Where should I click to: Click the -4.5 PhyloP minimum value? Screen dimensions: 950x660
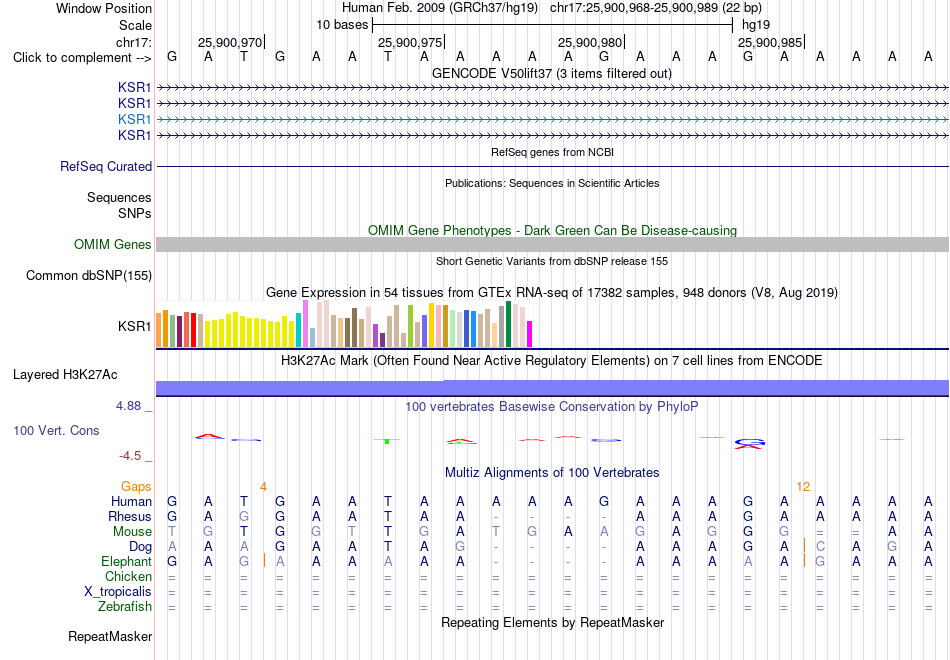coord(130,456)
